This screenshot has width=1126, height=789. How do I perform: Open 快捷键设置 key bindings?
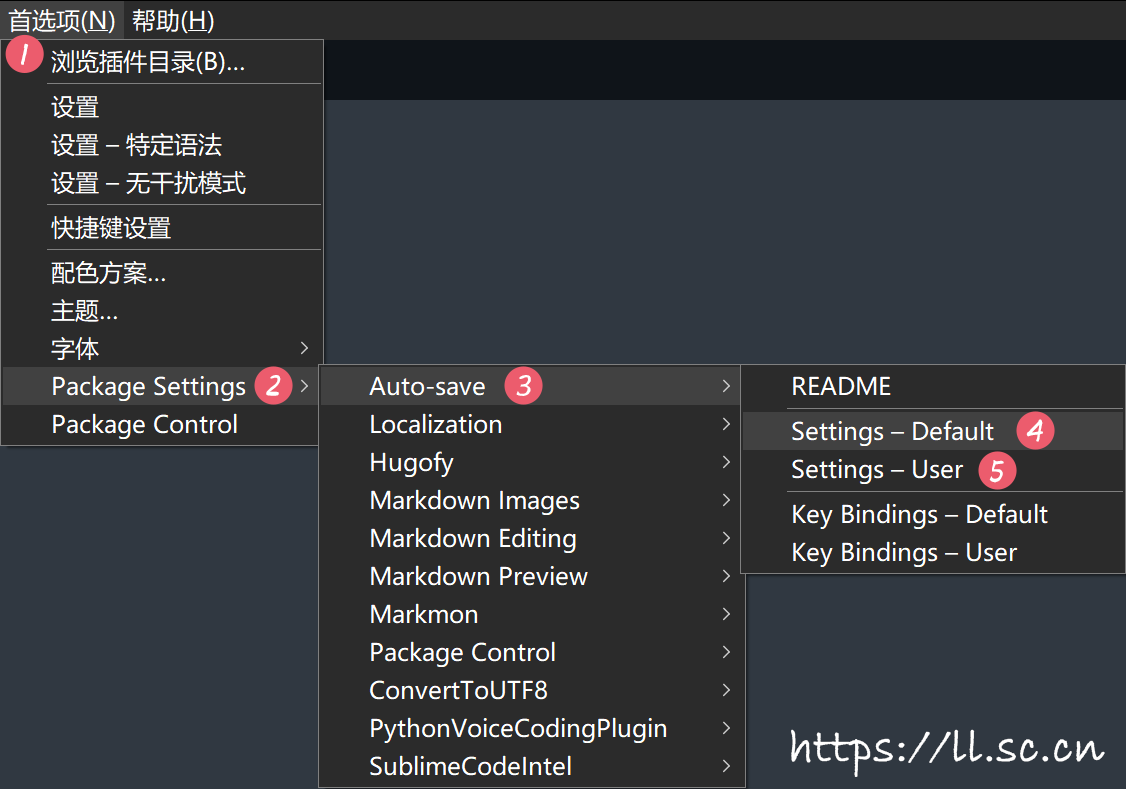click(x=111, y=227)
